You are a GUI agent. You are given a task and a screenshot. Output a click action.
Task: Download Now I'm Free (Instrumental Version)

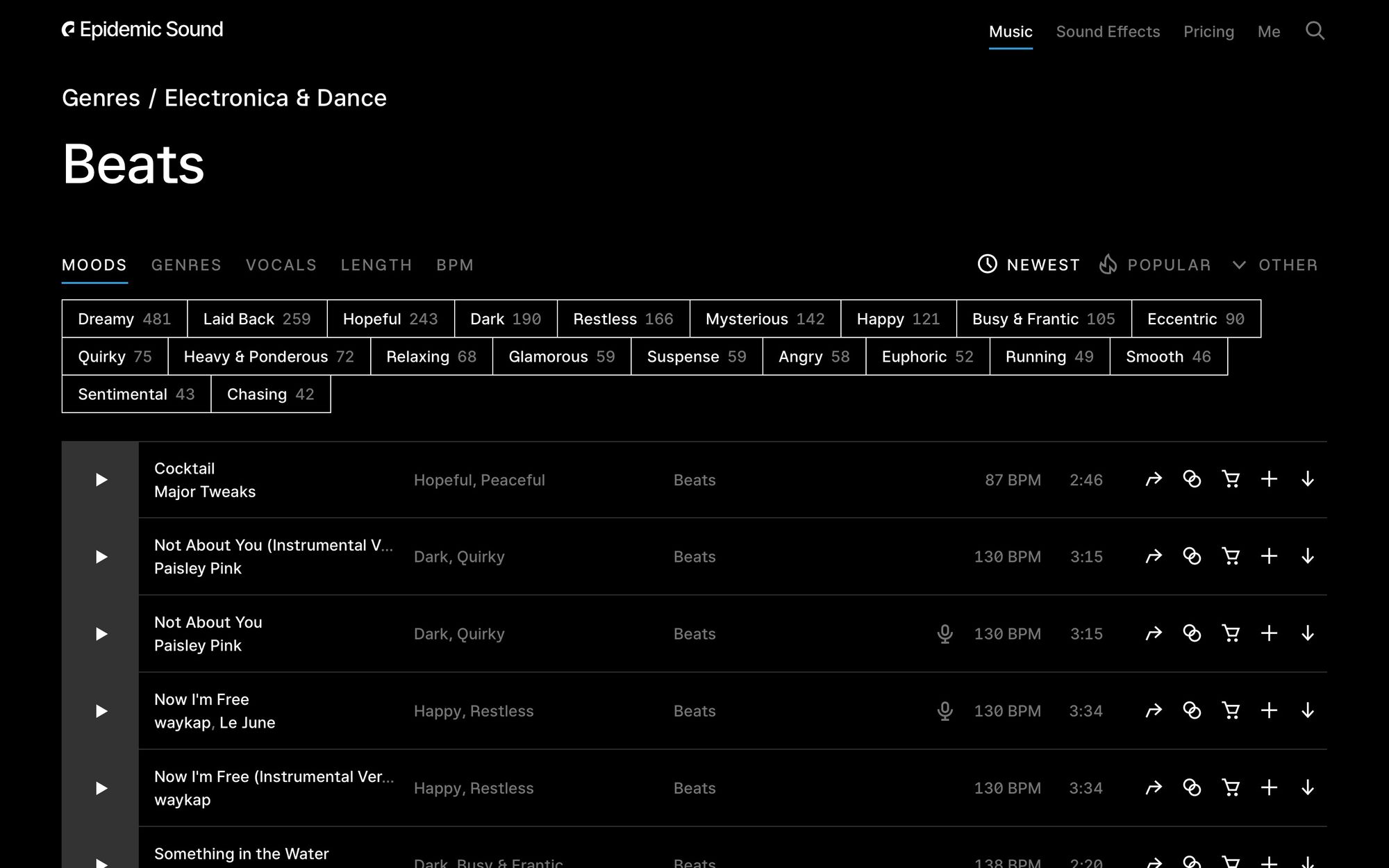[x=1308, y=787]
